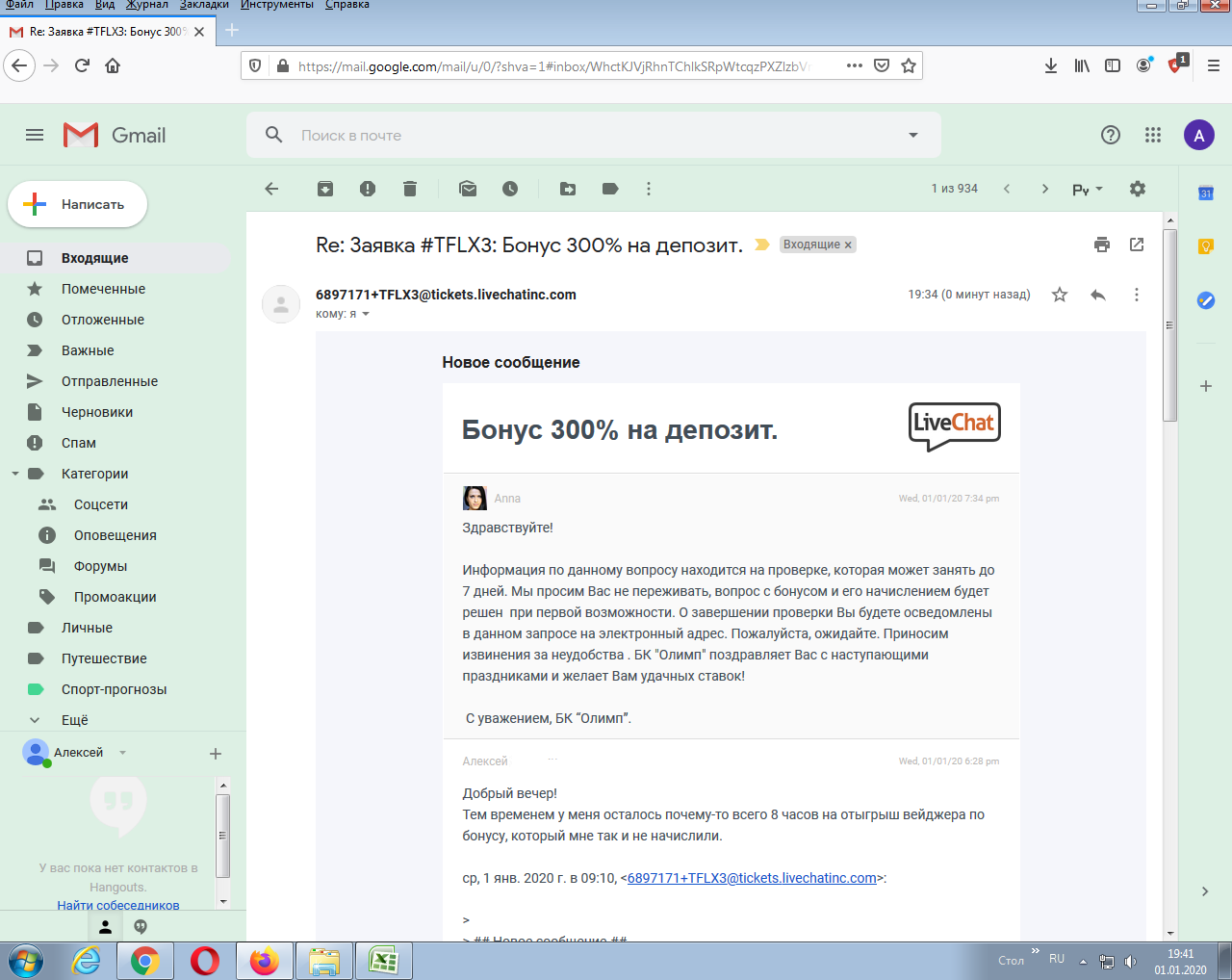
Task: Open the Журнал menu
Action: pos(146,5)
